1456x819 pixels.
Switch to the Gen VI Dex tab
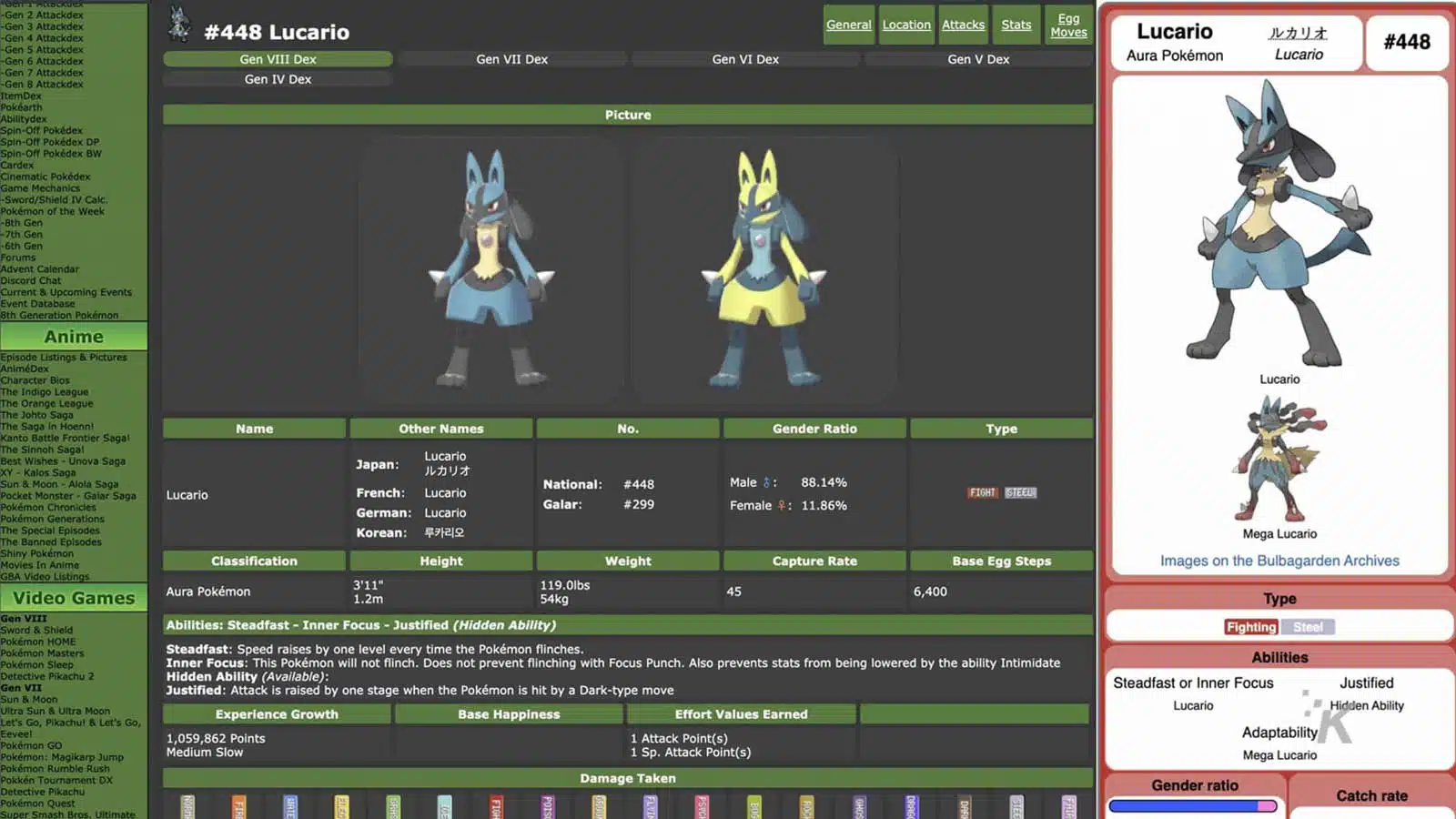pos(745,59)
